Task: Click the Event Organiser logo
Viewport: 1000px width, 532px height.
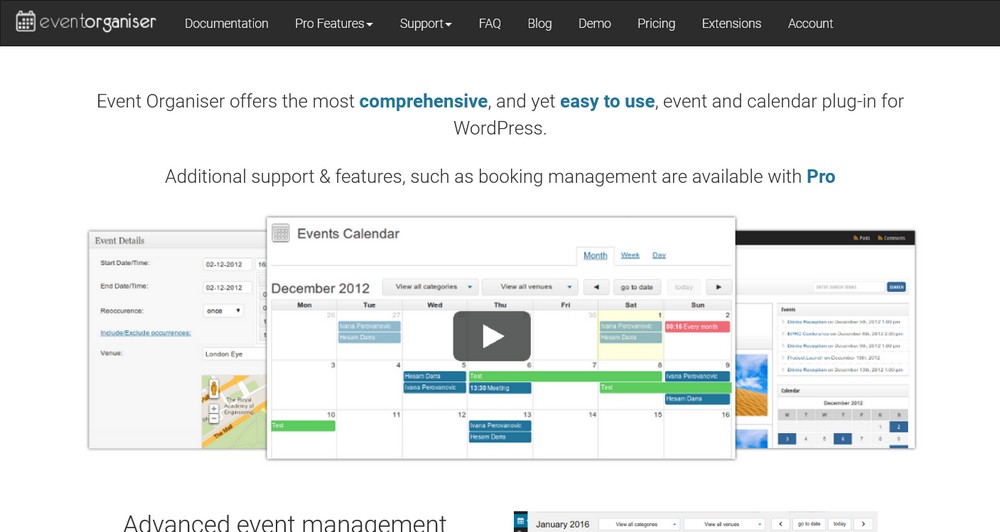Action: pos(86,22)
